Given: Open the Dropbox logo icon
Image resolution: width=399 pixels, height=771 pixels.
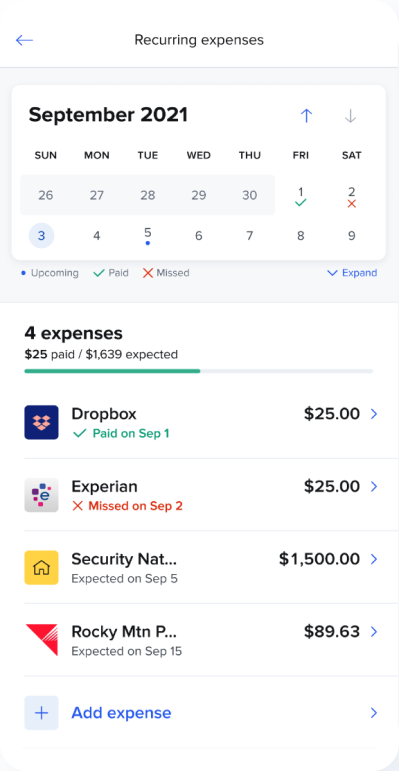Looking at the screenshot, I should pos(41,422).
